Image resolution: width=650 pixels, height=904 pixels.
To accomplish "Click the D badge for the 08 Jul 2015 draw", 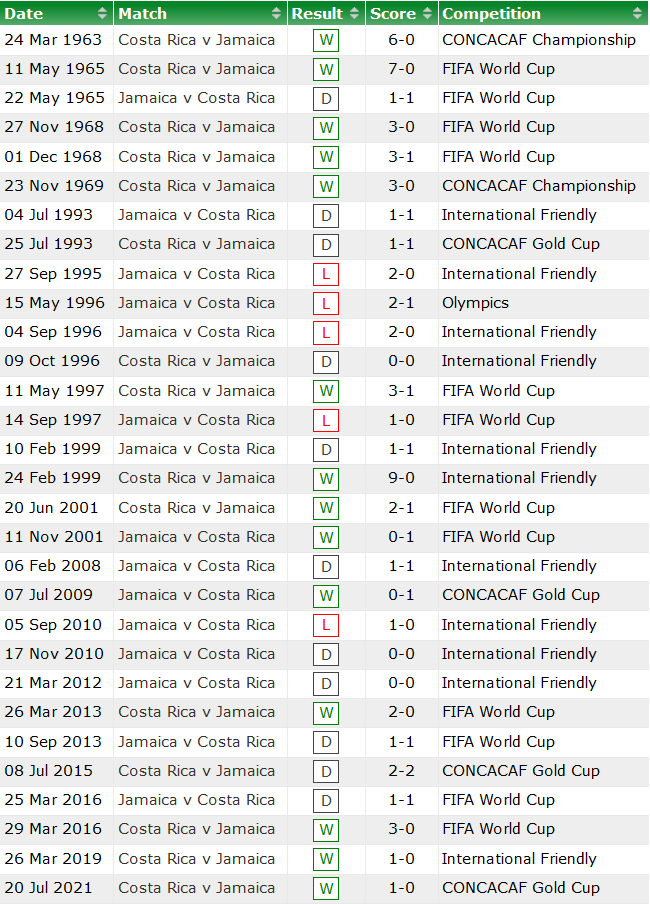I will coord(325,771).
